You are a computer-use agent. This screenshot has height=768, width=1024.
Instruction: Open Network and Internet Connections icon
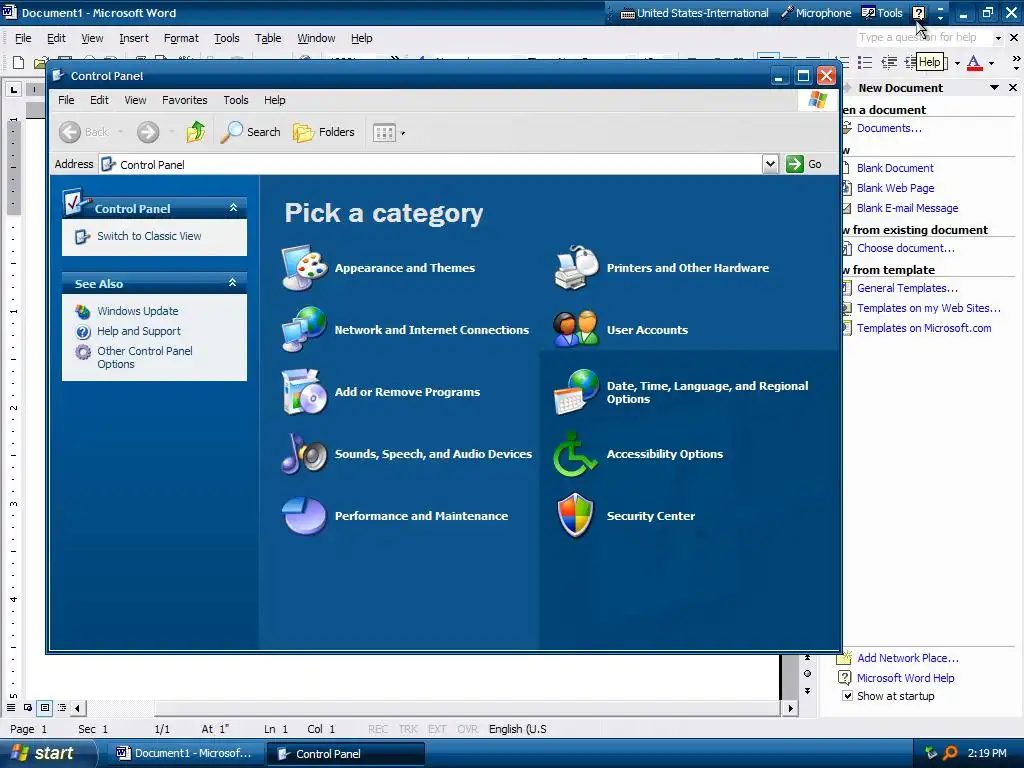tap(304, 329)
